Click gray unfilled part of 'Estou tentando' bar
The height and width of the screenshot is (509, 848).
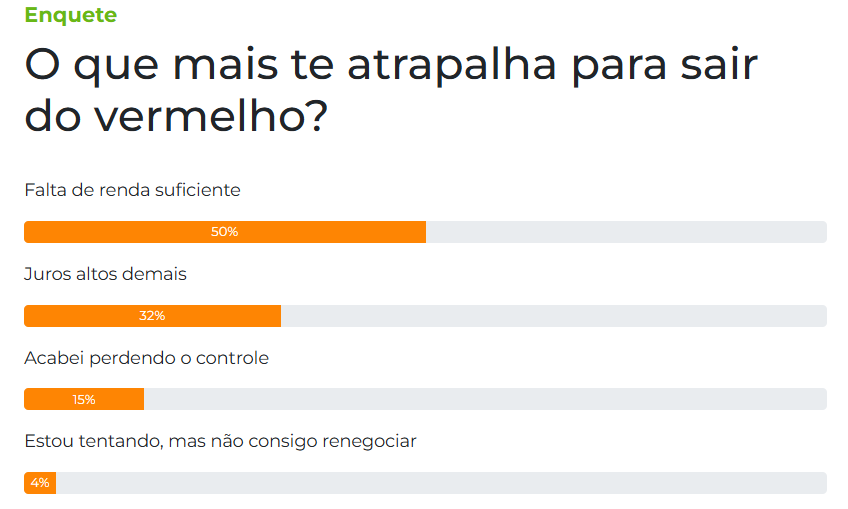coord(441,483)
